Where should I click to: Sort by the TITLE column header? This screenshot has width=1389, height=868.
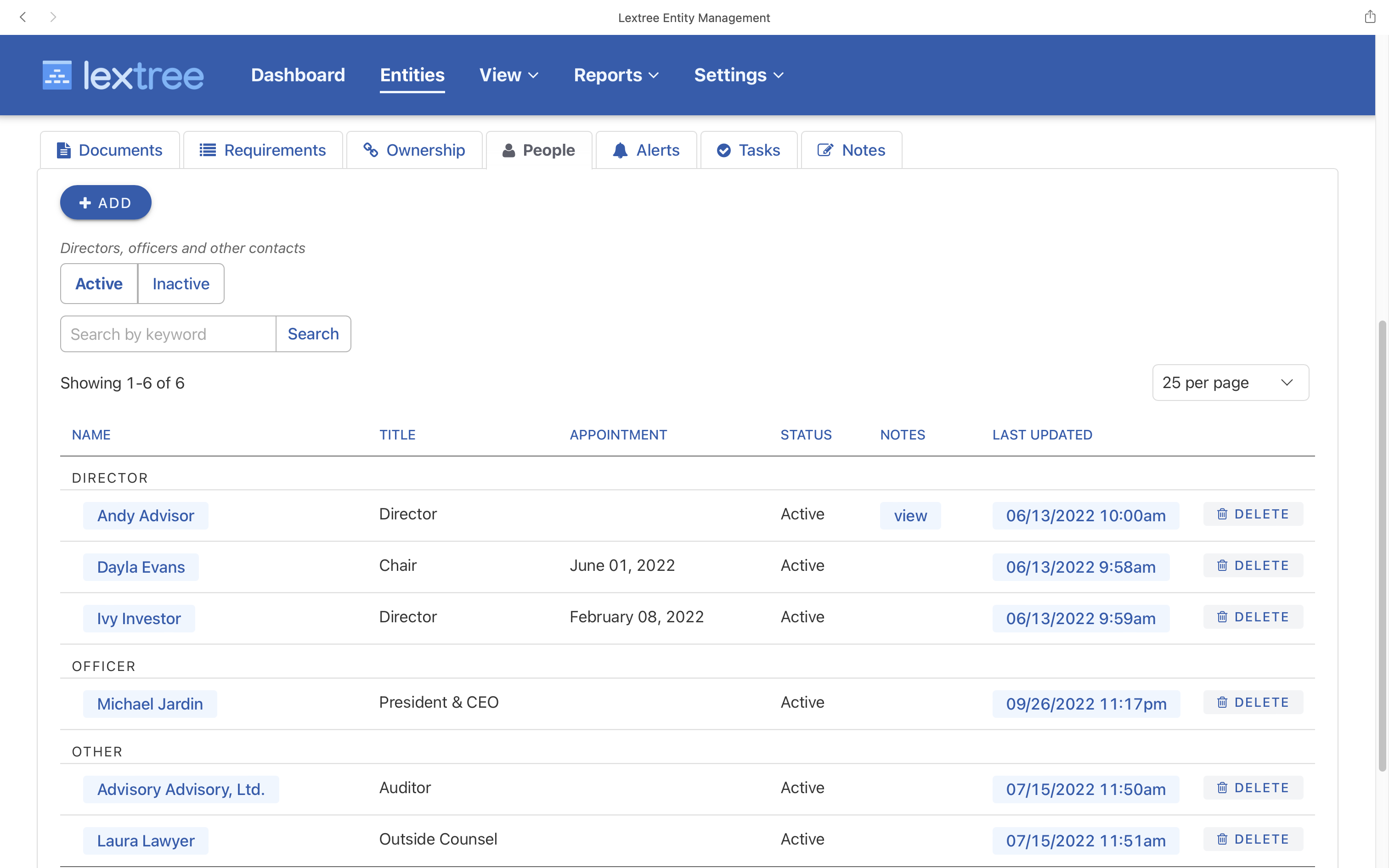[397, 434]
